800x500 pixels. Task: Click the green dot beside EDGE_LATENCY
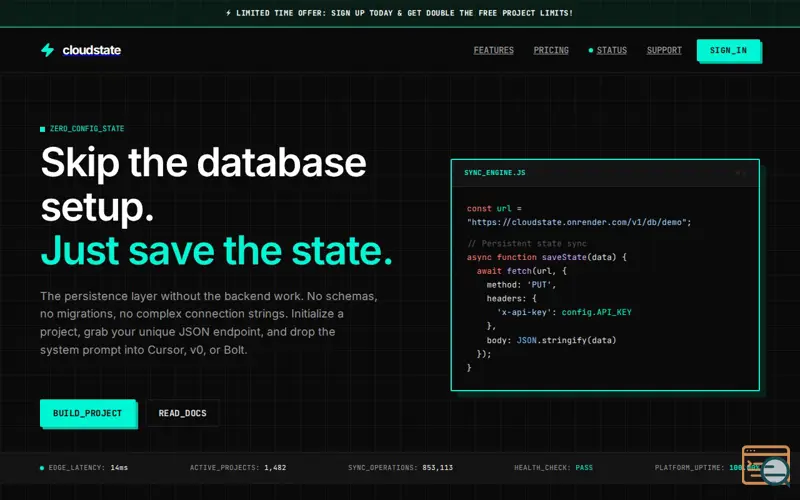pyautogui.click(x=42, y=468)
